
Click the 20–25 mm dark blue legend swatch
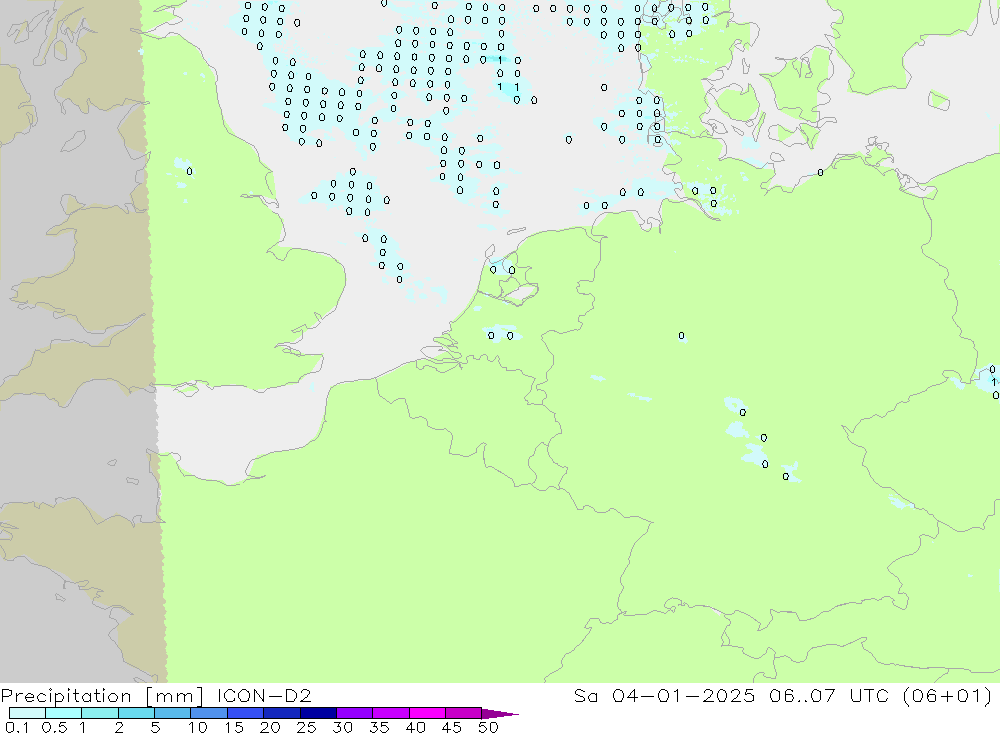point(281,713)
